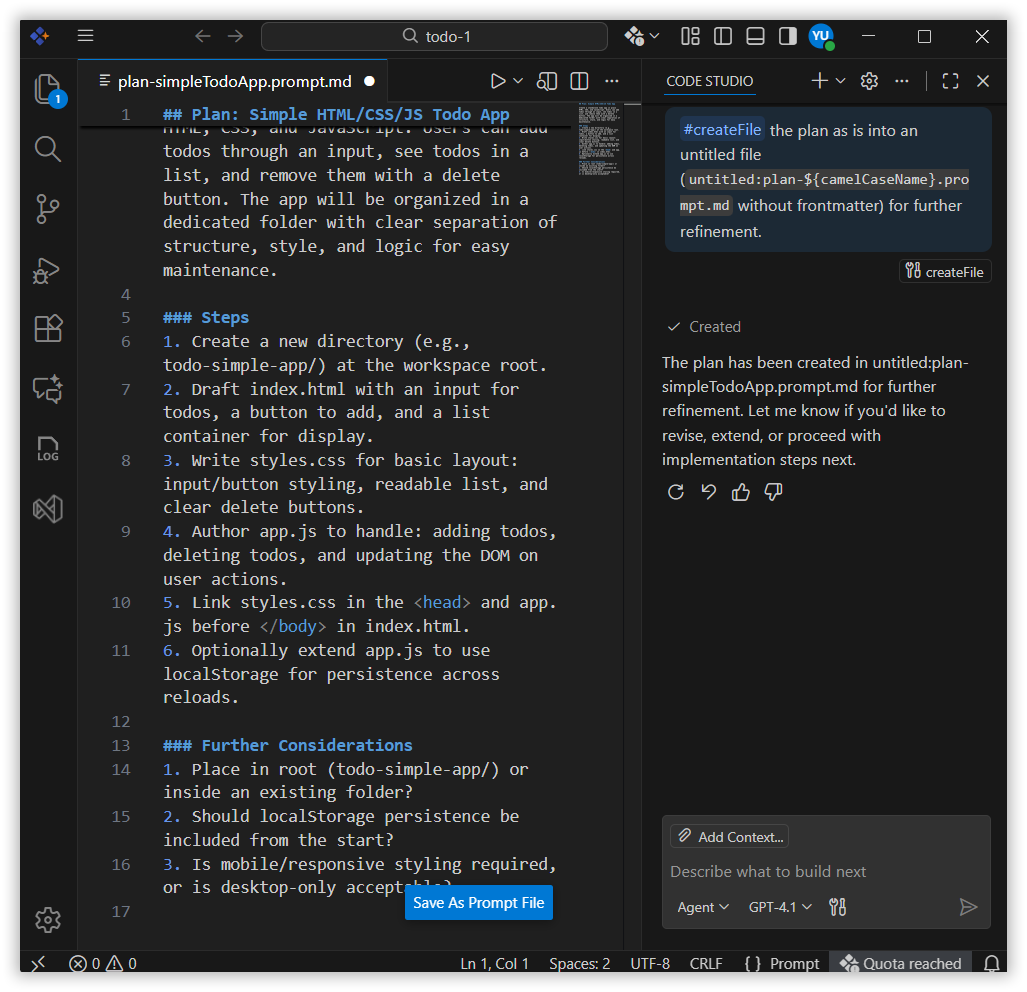
Task: Open the hamburger application menu
Action: pos(86,36)
